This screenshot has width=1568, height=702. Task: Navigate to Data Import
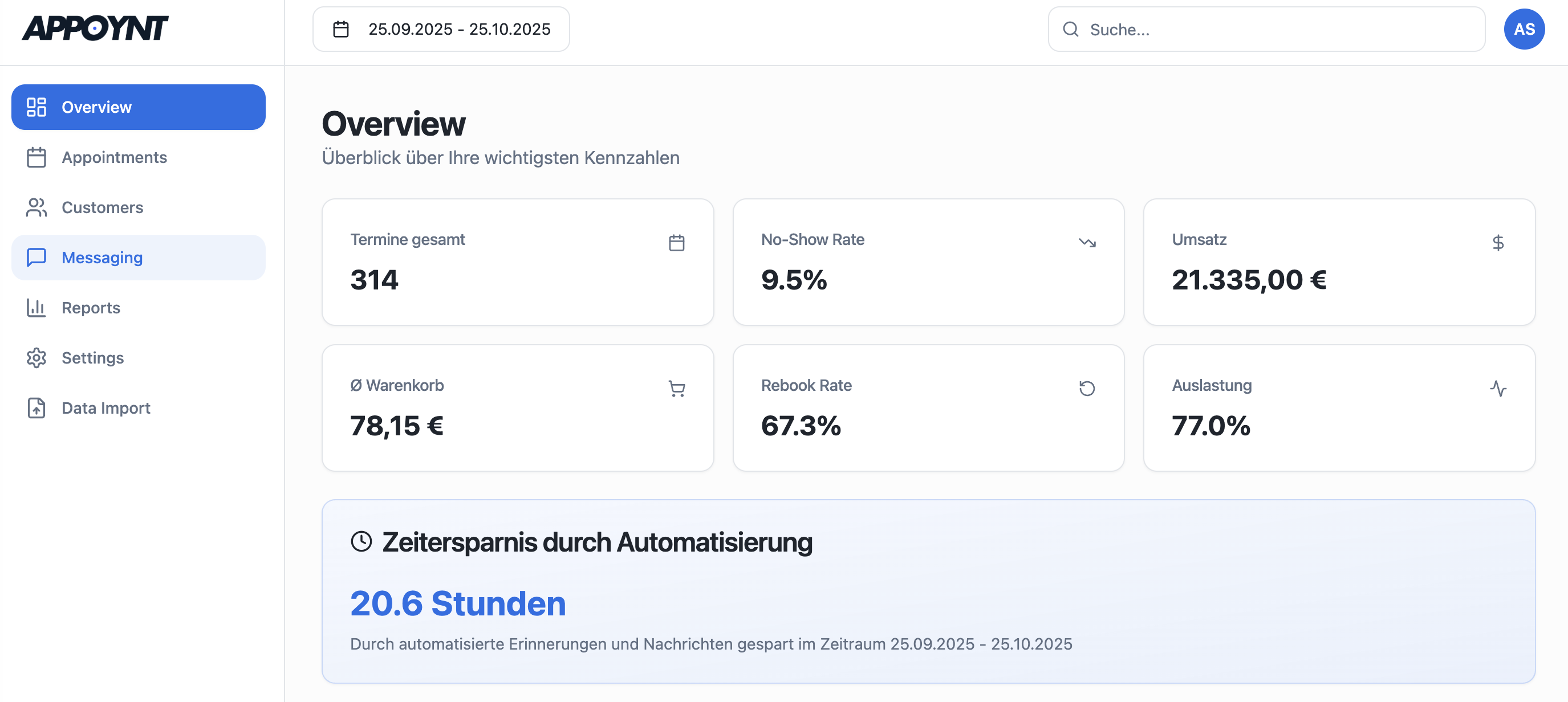click(106, 408)
